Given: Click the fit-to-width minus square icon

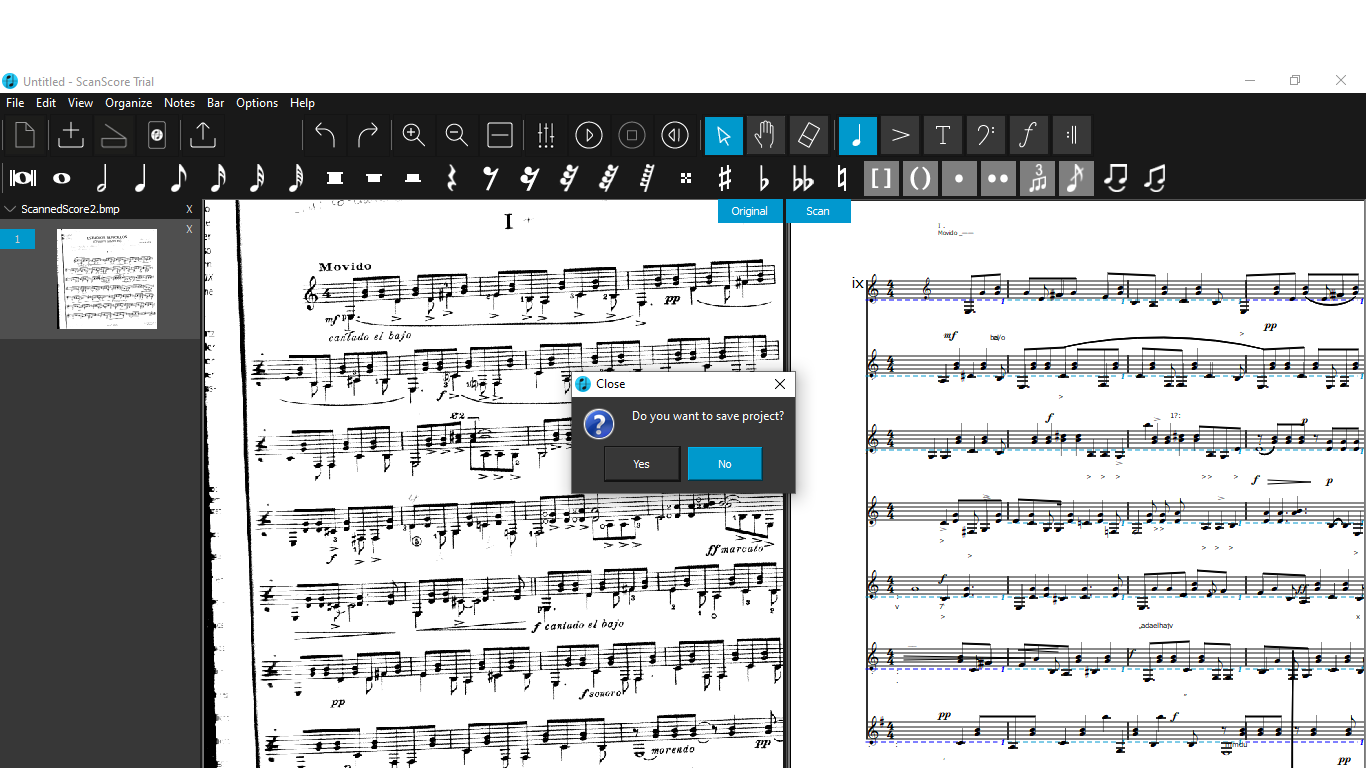Looking at the screenshot, I should 500,135.
